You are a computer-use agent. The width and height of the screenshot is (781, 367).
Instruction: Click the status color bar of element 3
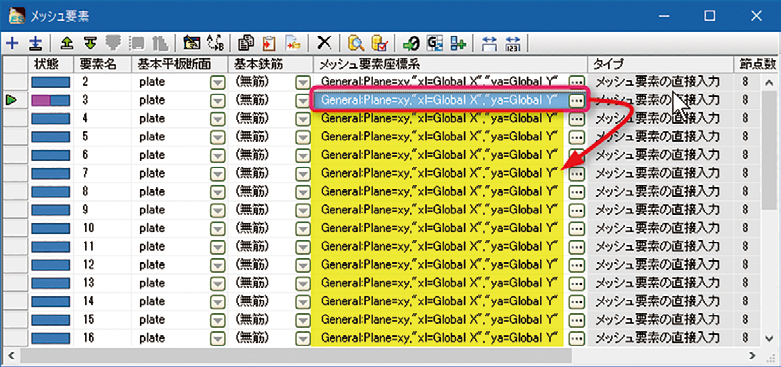point(50,101)
